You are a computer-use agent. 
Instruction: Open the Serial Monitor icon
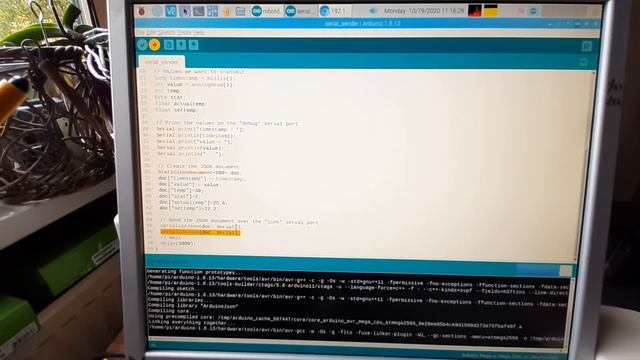(587, 46)
